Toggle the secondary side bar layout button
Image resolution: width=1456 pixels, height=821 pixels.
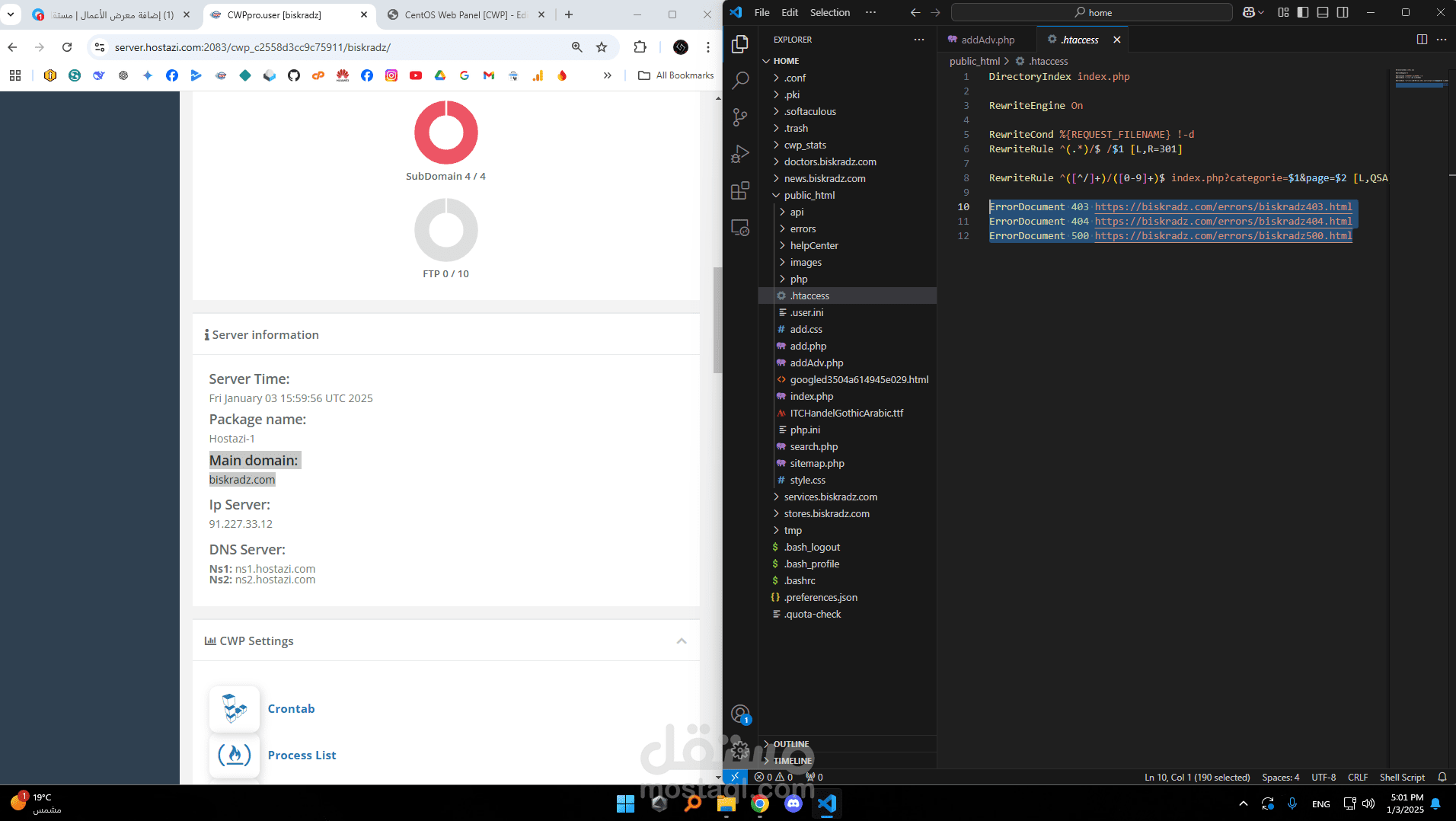1343,12
